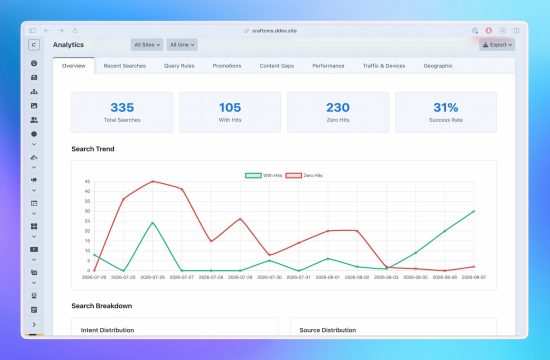This screenshot has width=550, height=360.
Task: Click the 230 Zero Hits card
Action: (338, 112)
